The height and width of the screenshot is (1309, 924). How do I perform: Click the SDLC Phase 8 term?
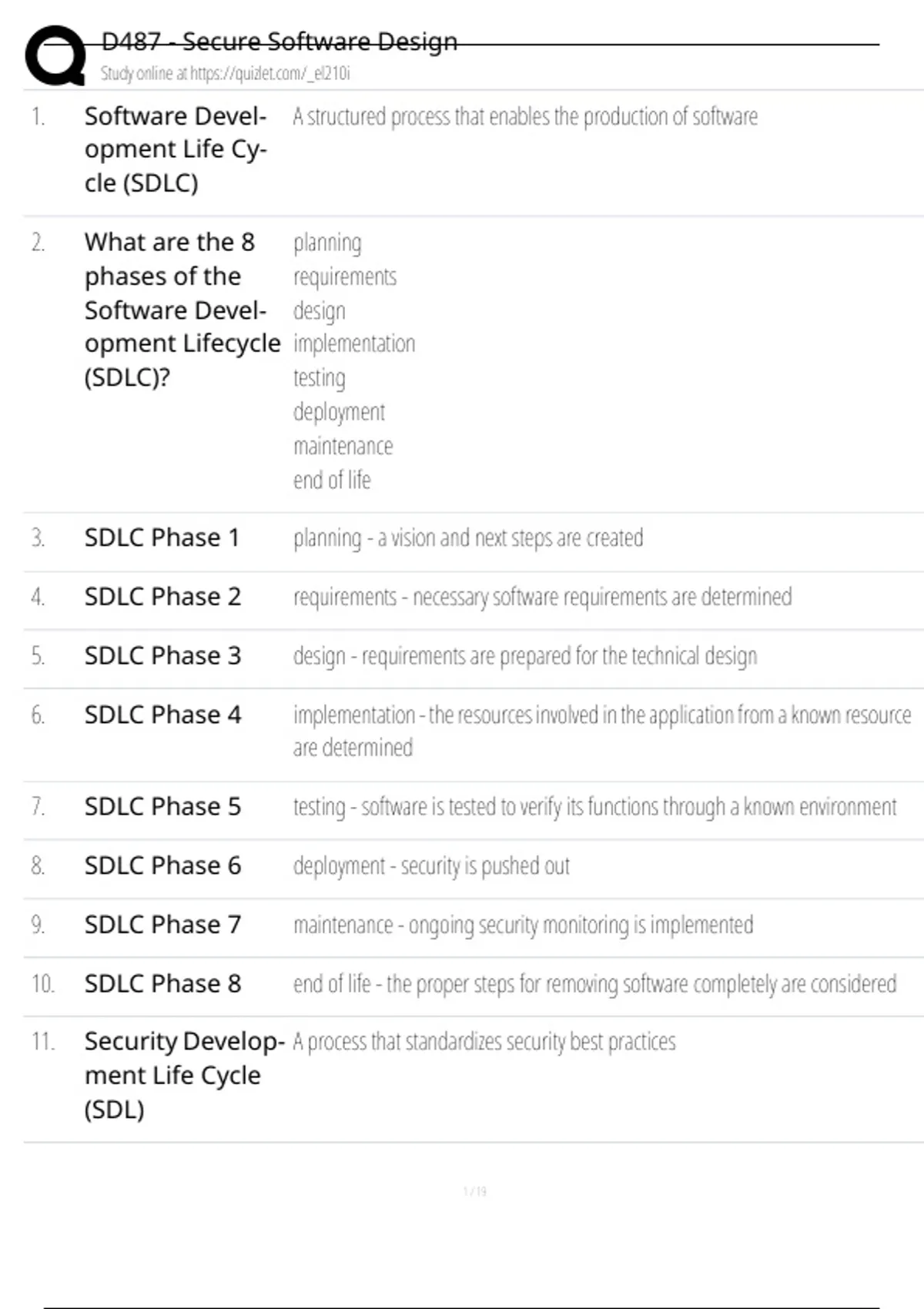pyautogui.click(x=162, y=984)
